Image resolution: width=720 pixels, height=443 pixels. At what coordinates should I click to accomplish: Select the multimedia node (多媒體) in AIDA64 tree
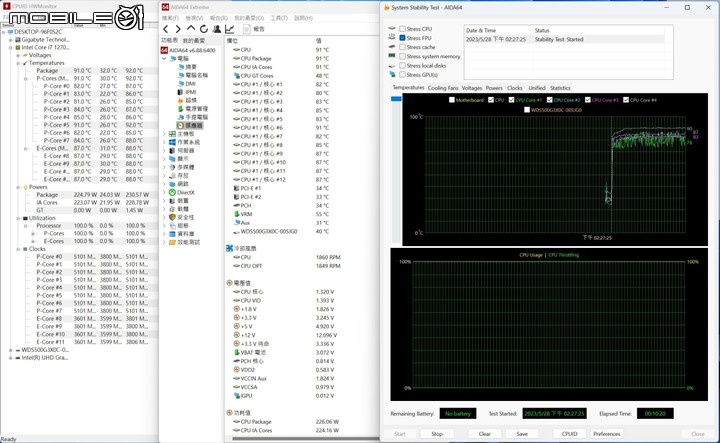pos(181,167)
